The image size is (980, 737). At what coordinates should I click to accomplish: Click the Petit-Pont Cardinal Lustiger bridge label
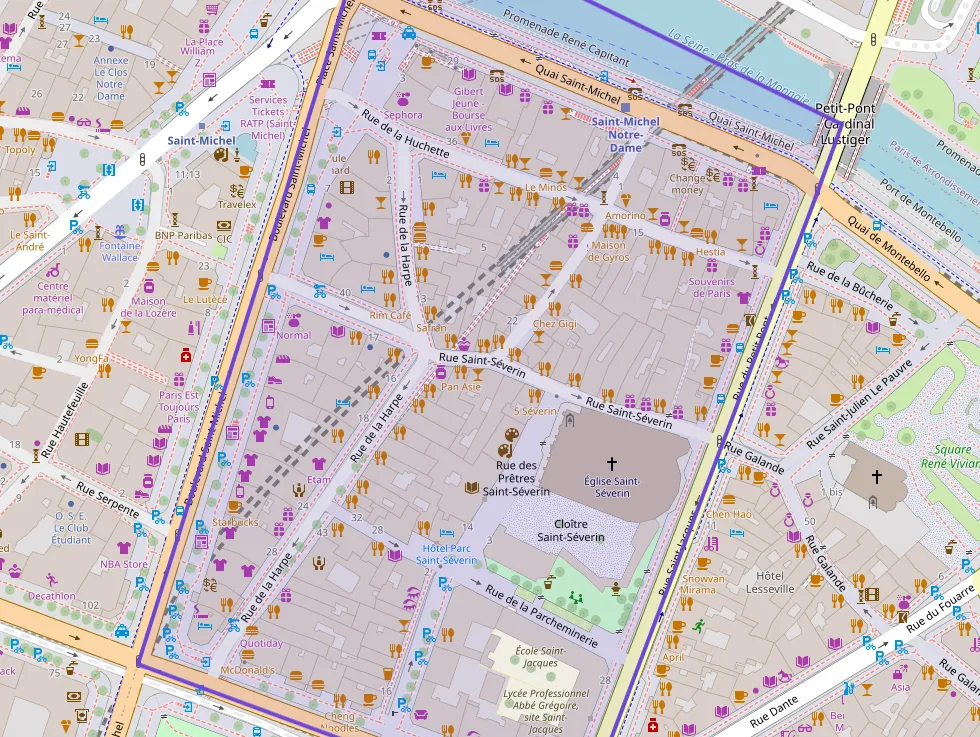coord(845,124)
